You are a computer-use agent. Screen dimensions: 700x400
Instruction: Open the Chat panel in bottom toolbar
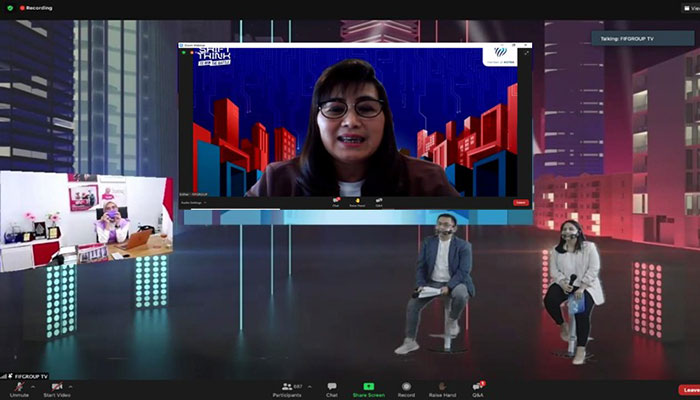[x=331, y=386]
